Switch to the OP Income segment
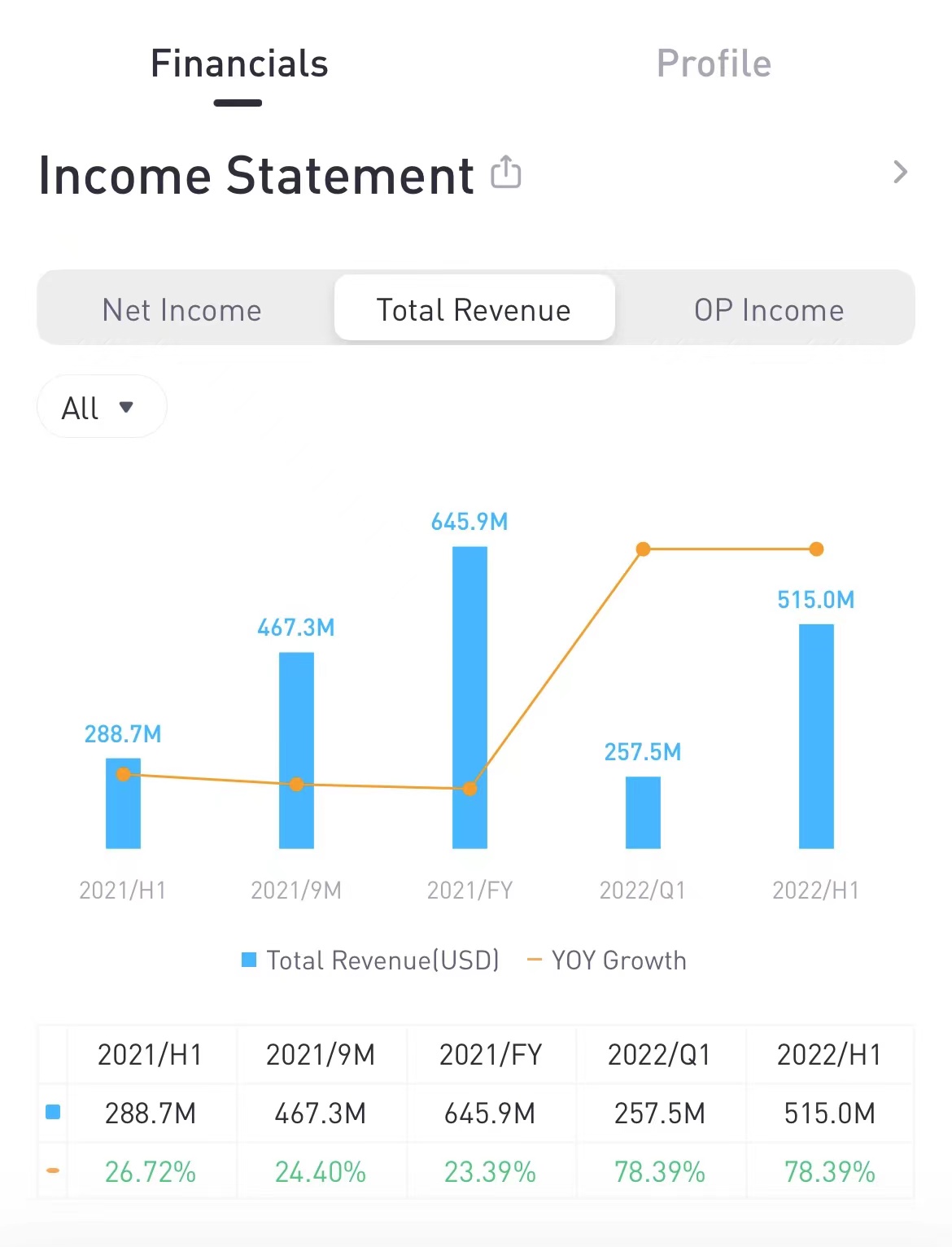Viewport: 952px width, 1247px height. pyautogui.click(x=769, y=310)
